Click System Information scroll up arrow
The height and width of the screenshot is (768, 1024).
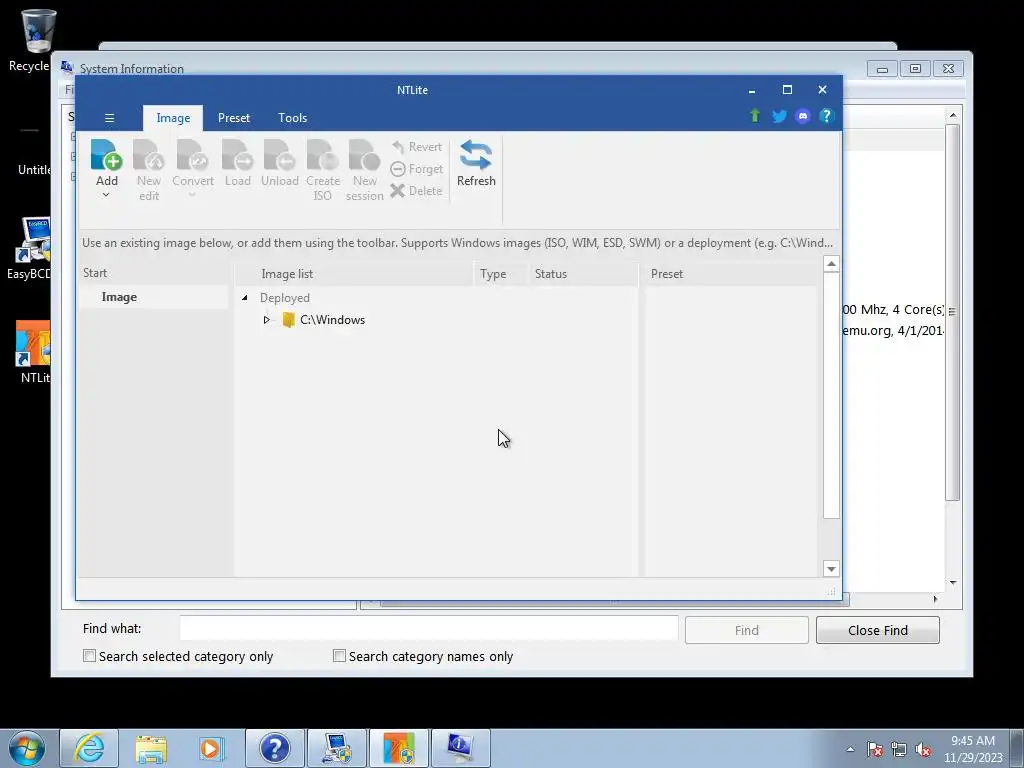point(953,115)
